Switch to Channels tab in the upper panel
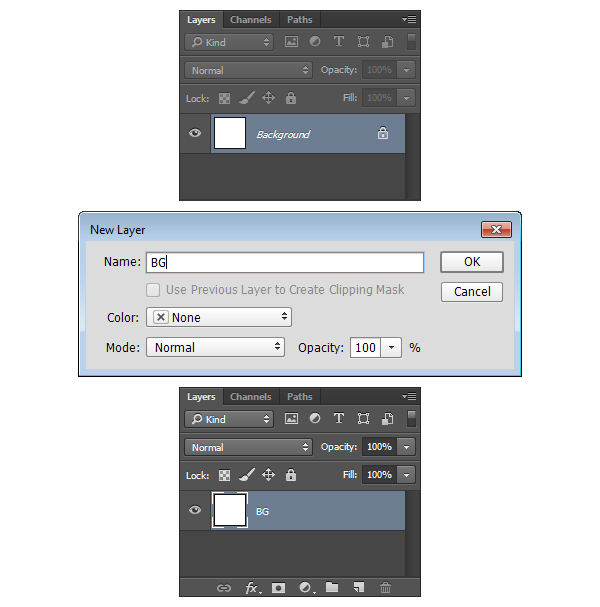This screenshot has width=600, height=607. coord(250,20)
